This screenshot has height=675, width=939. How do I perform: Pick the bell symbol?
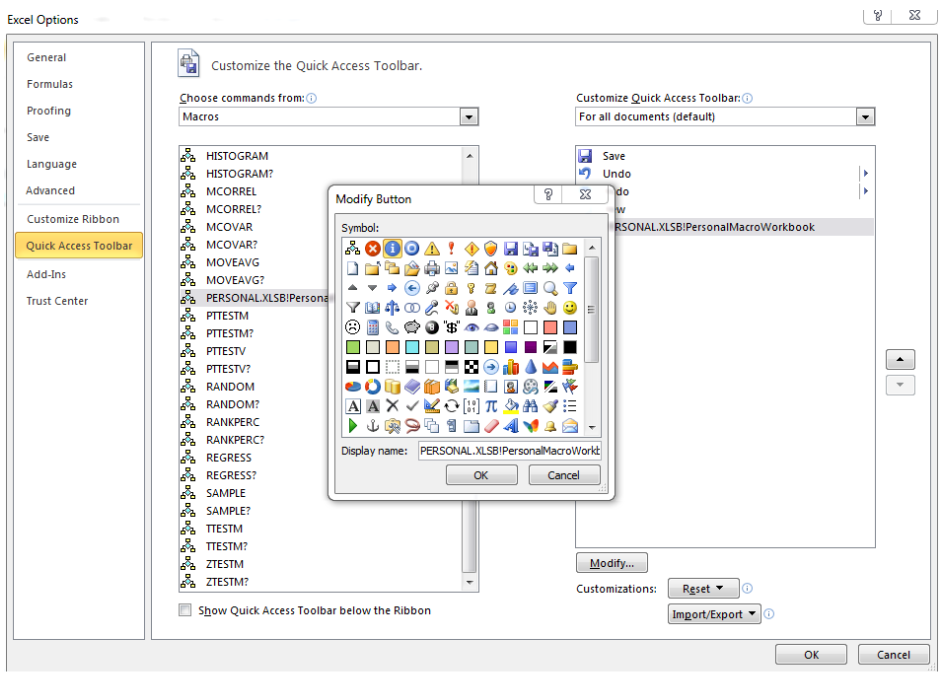tap(550, 426)
